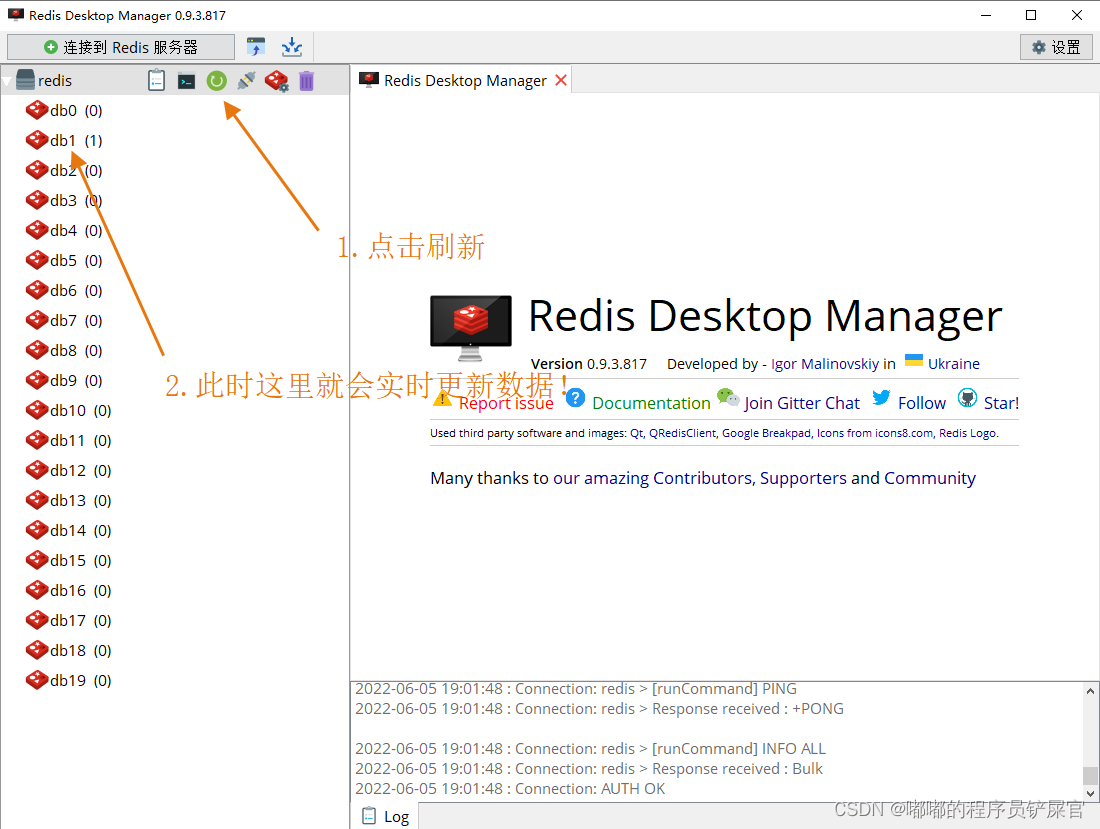Click the log panel scroll up arrow
1100x829 pixels.
1090,691
